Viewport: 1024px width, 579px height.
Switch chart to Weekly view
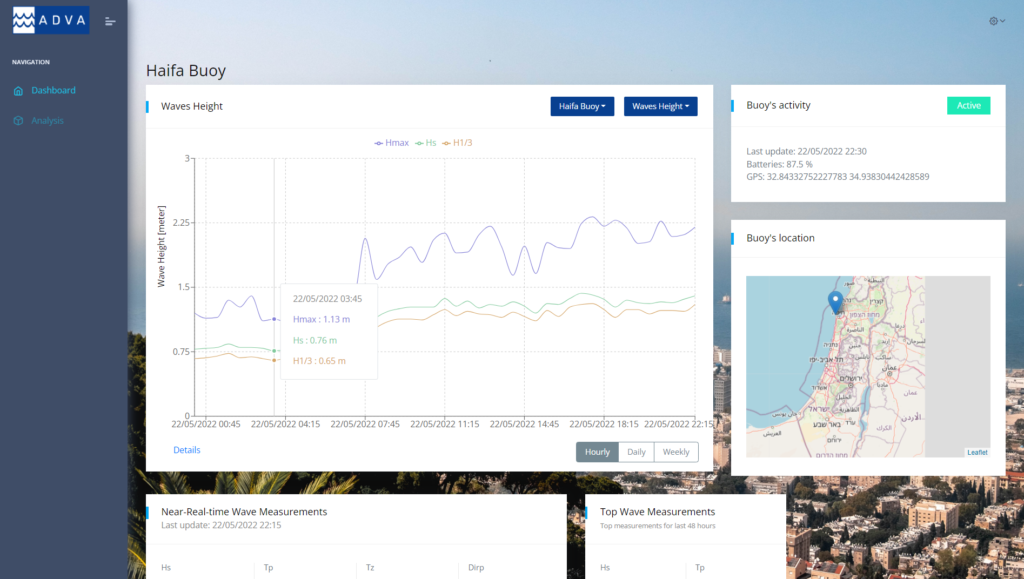point(676,452)
